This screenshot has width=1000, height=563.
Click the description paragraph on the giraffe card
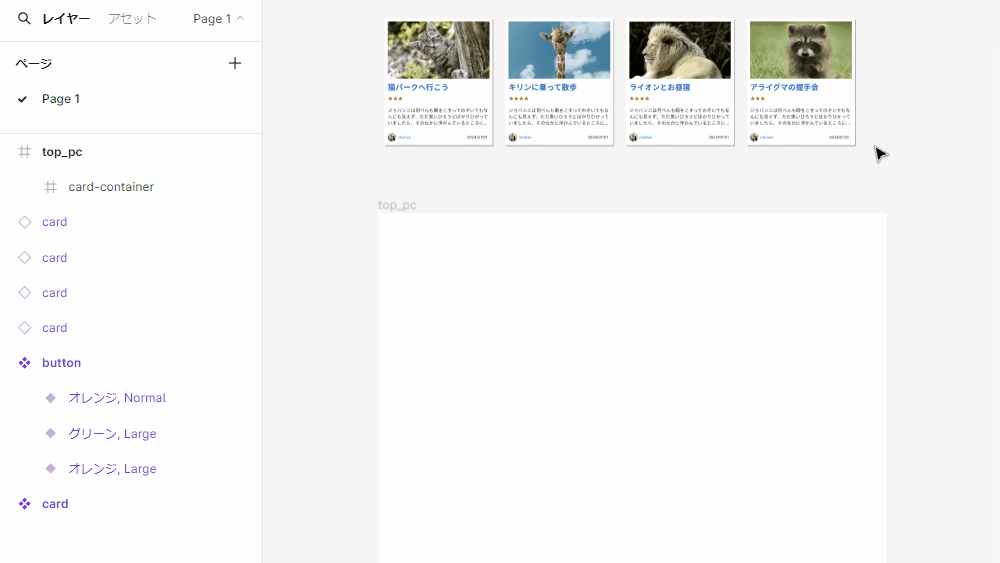pyautogui.click(x=559, y=116)
